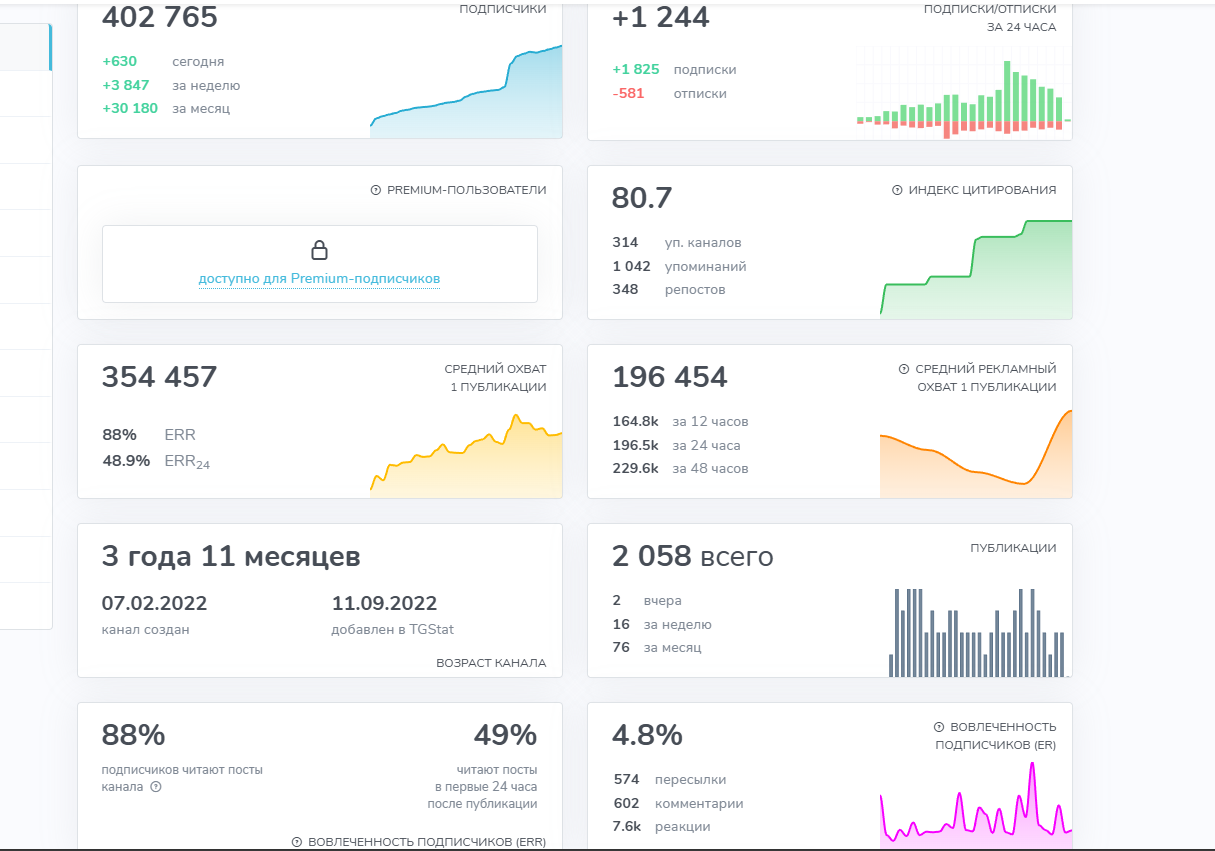Click the channel creation date 07.02.2022

tap(155, 604)
